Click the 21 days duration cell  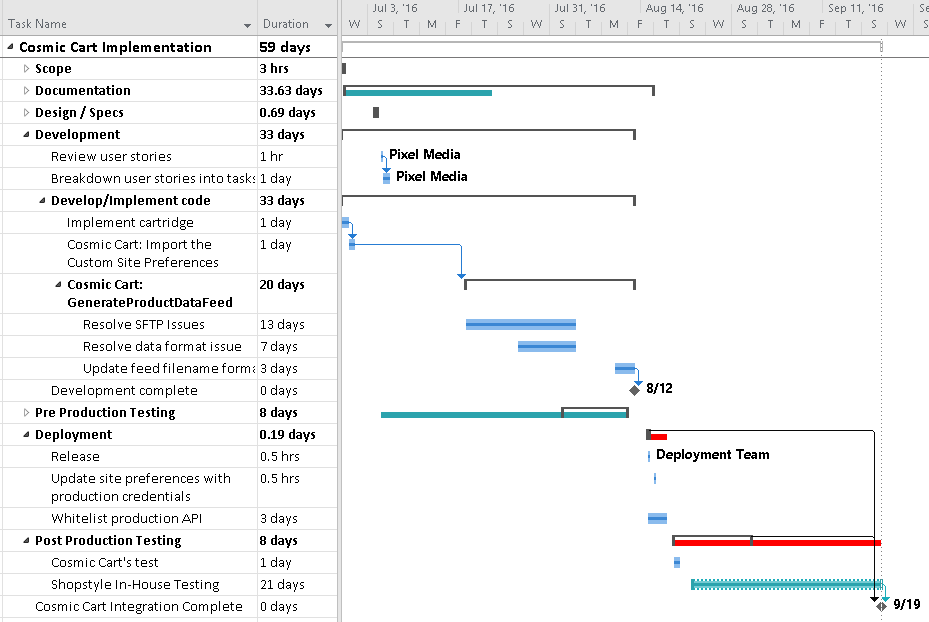coord(297,585)
